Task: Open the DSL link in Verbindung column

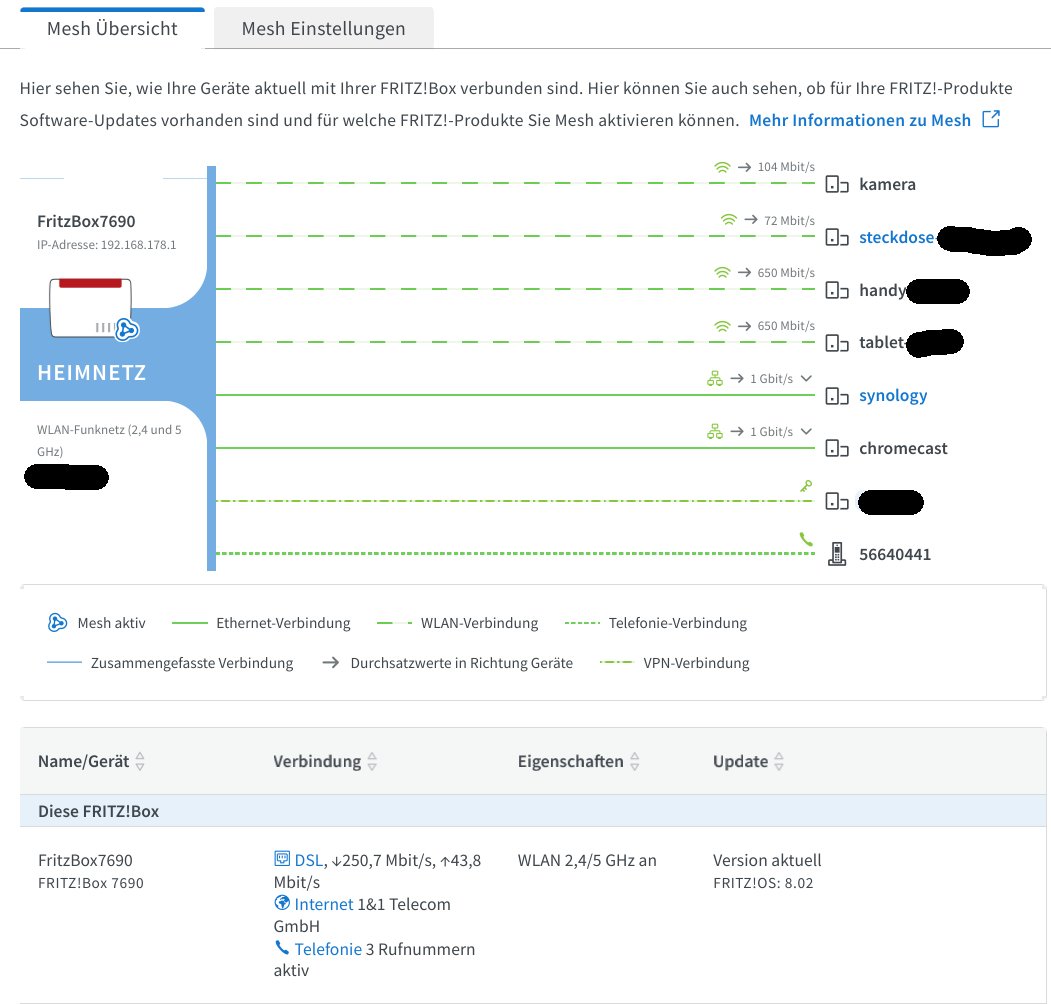Action: tap(309, 860)
